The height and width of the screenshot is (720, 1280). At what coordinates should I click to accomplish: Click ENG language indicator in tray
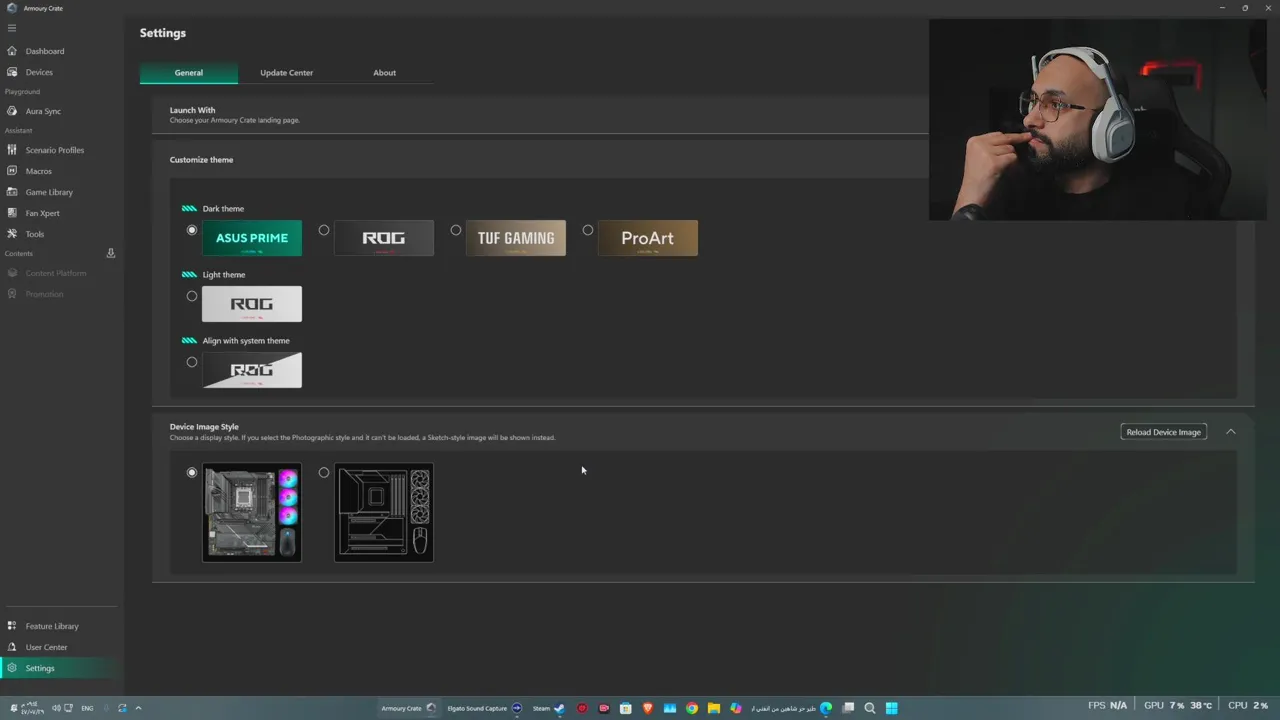(87, 708)
